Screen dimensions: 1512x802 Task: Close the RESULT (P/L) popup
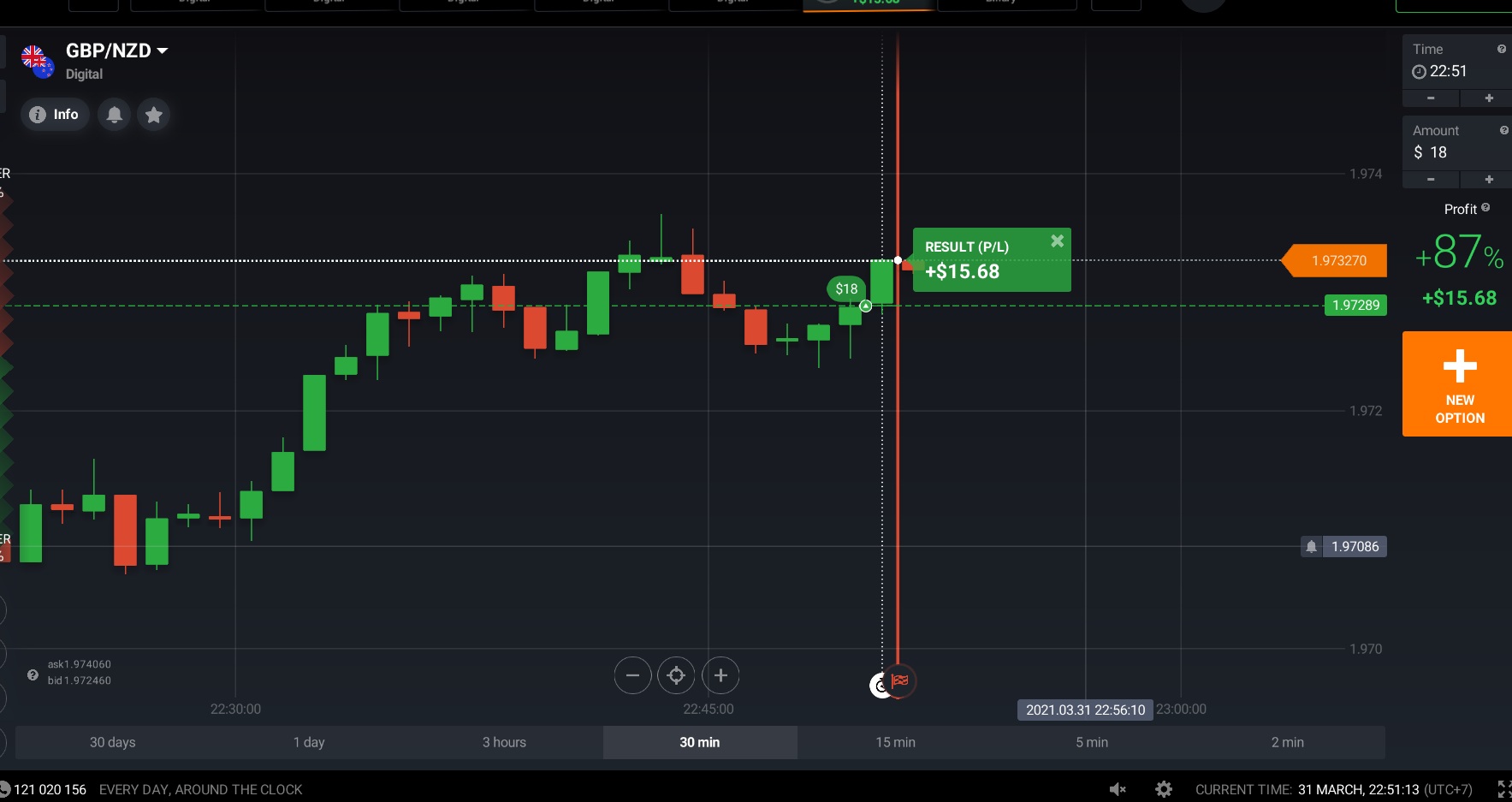coord(1058,241)
